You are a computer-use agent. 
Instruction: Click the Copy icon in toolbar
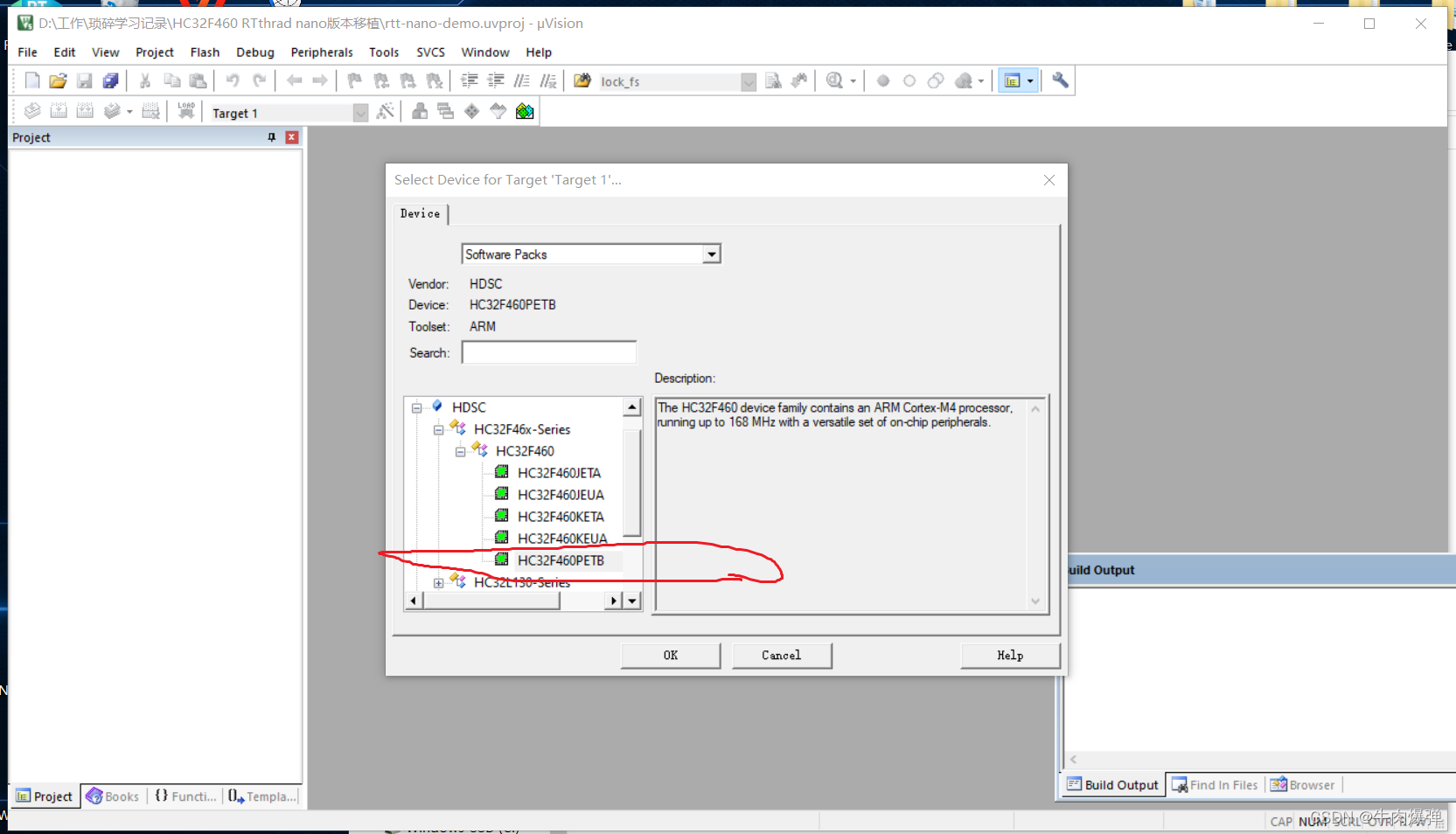[x=171, y=81]
